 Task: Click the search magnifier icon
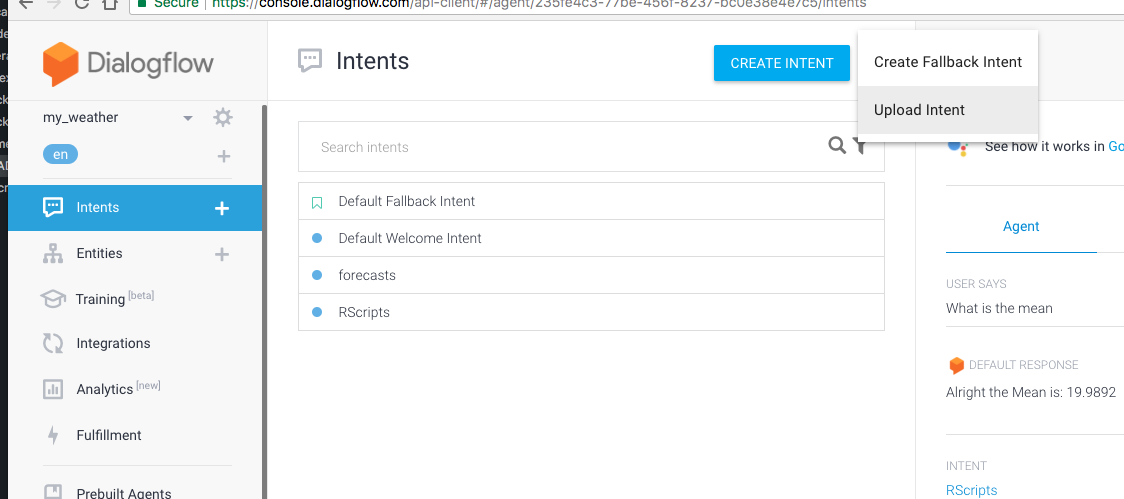(837, 146)
